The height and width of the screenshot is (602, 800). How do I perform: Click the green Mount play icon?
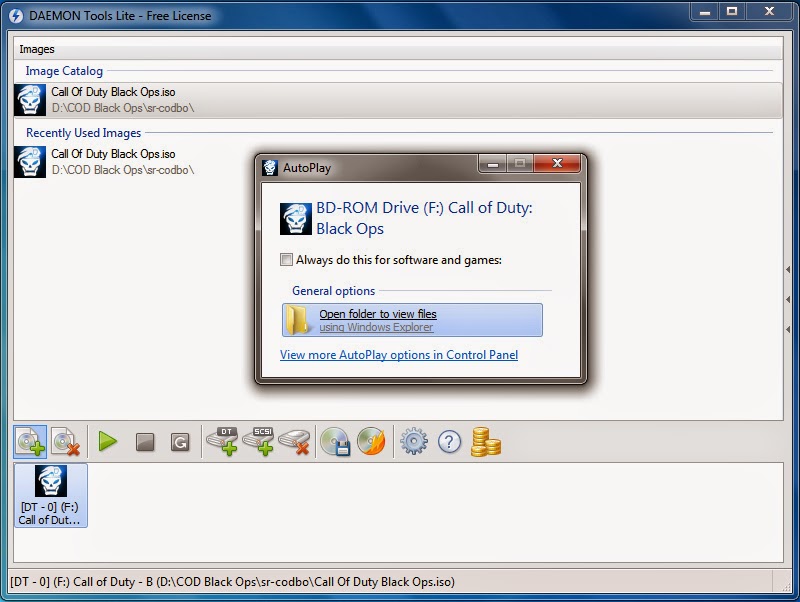(108, 441)
